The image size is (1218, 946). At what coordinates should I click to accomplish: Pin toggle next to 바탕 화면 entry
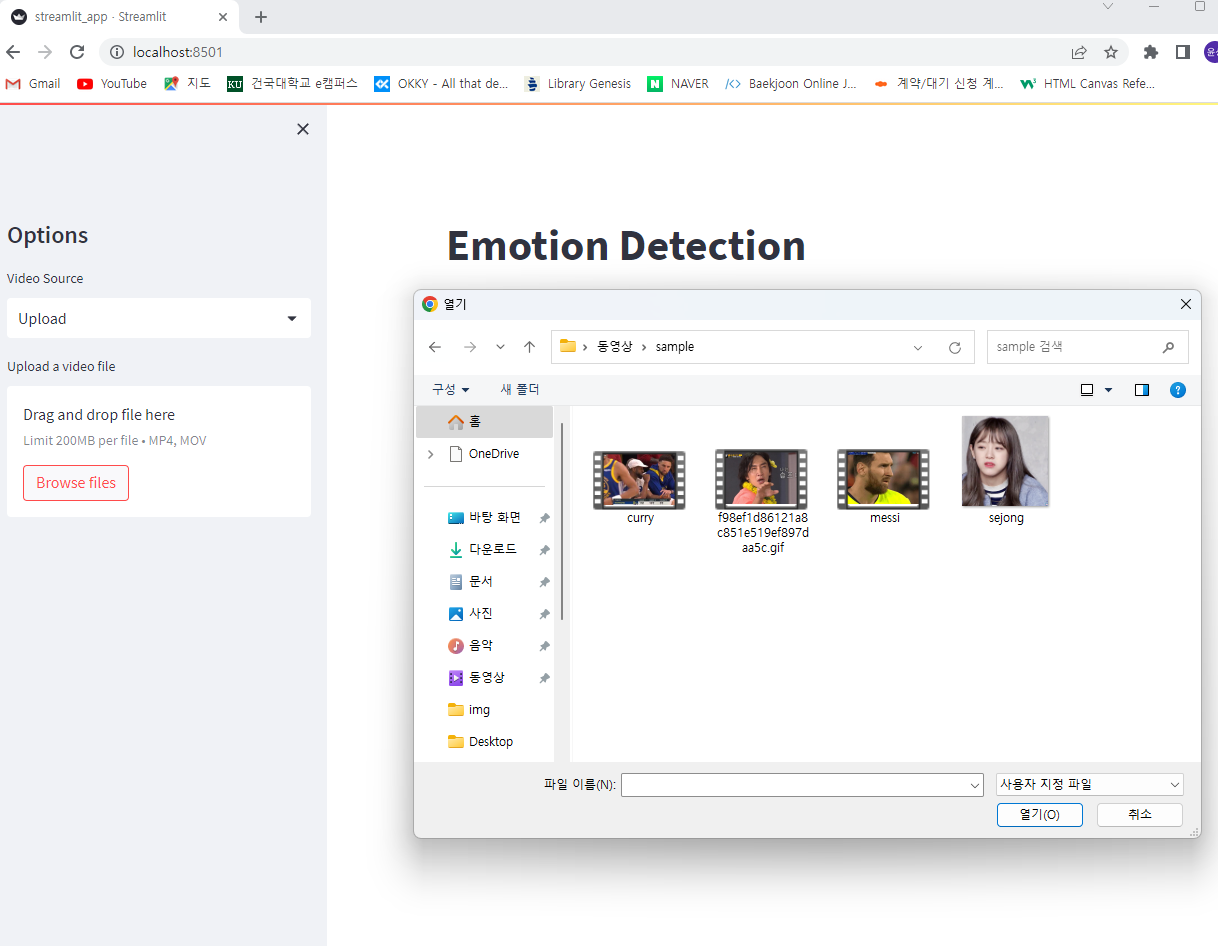(x=544, y=517)
